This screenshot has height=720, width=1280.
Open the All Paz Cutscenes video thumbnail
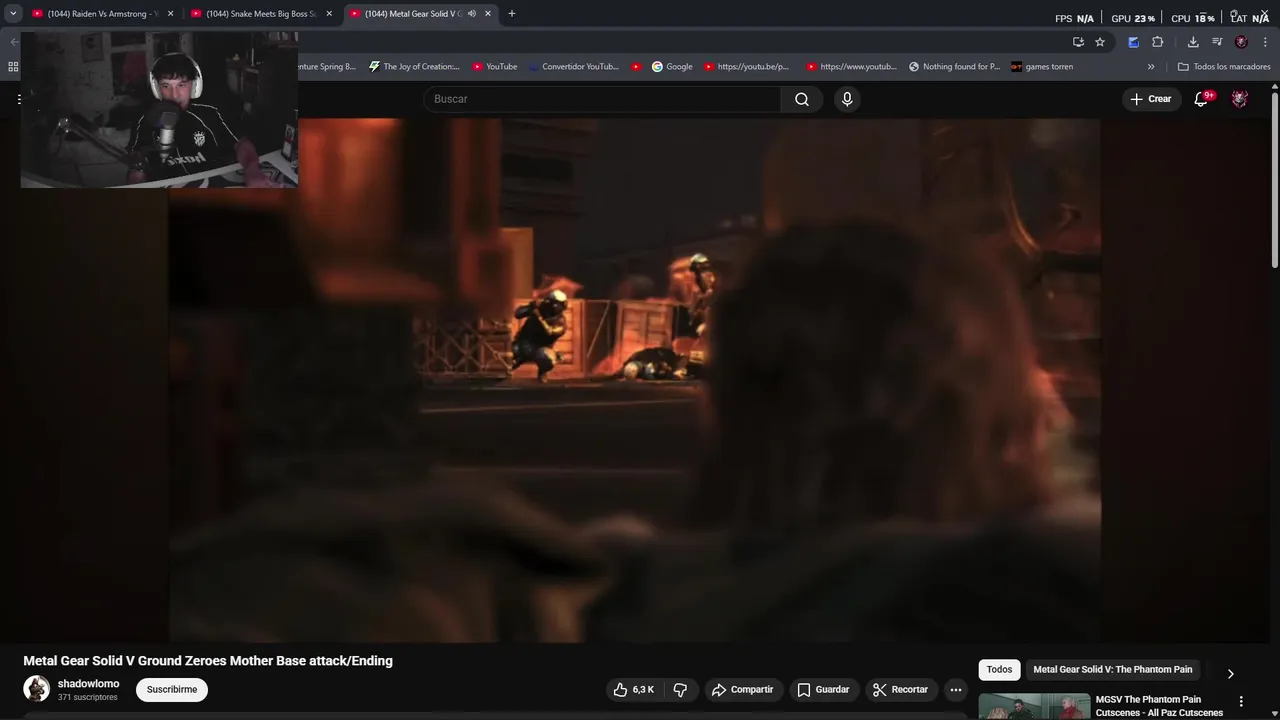tap(1034, 706)
